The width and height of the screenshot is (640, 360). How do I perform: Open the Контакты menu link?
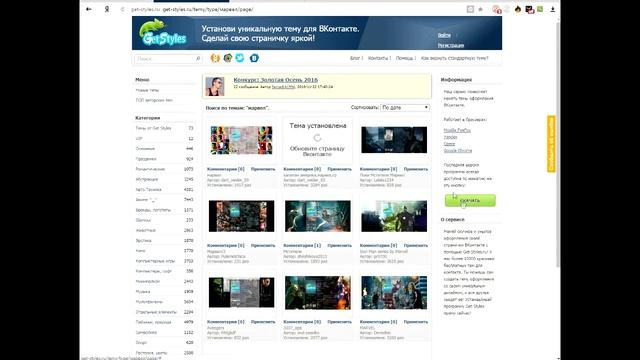378,58
